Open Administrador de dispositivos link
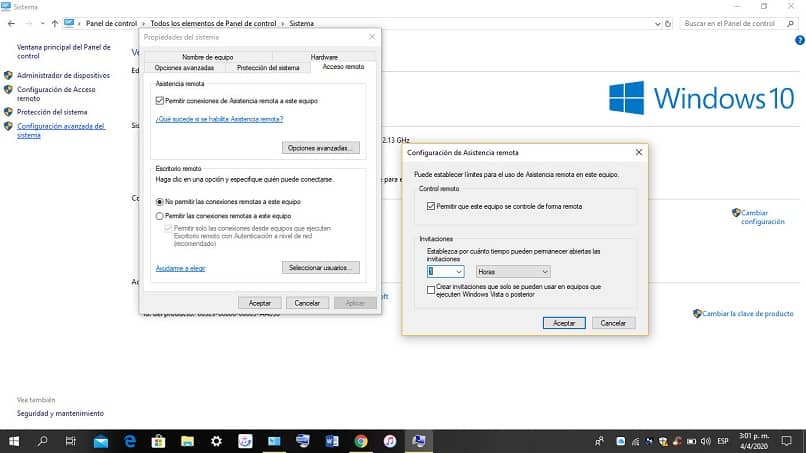The height and width of the screenshot is (453, 806). pyautogui.click(x=63, y=75)
